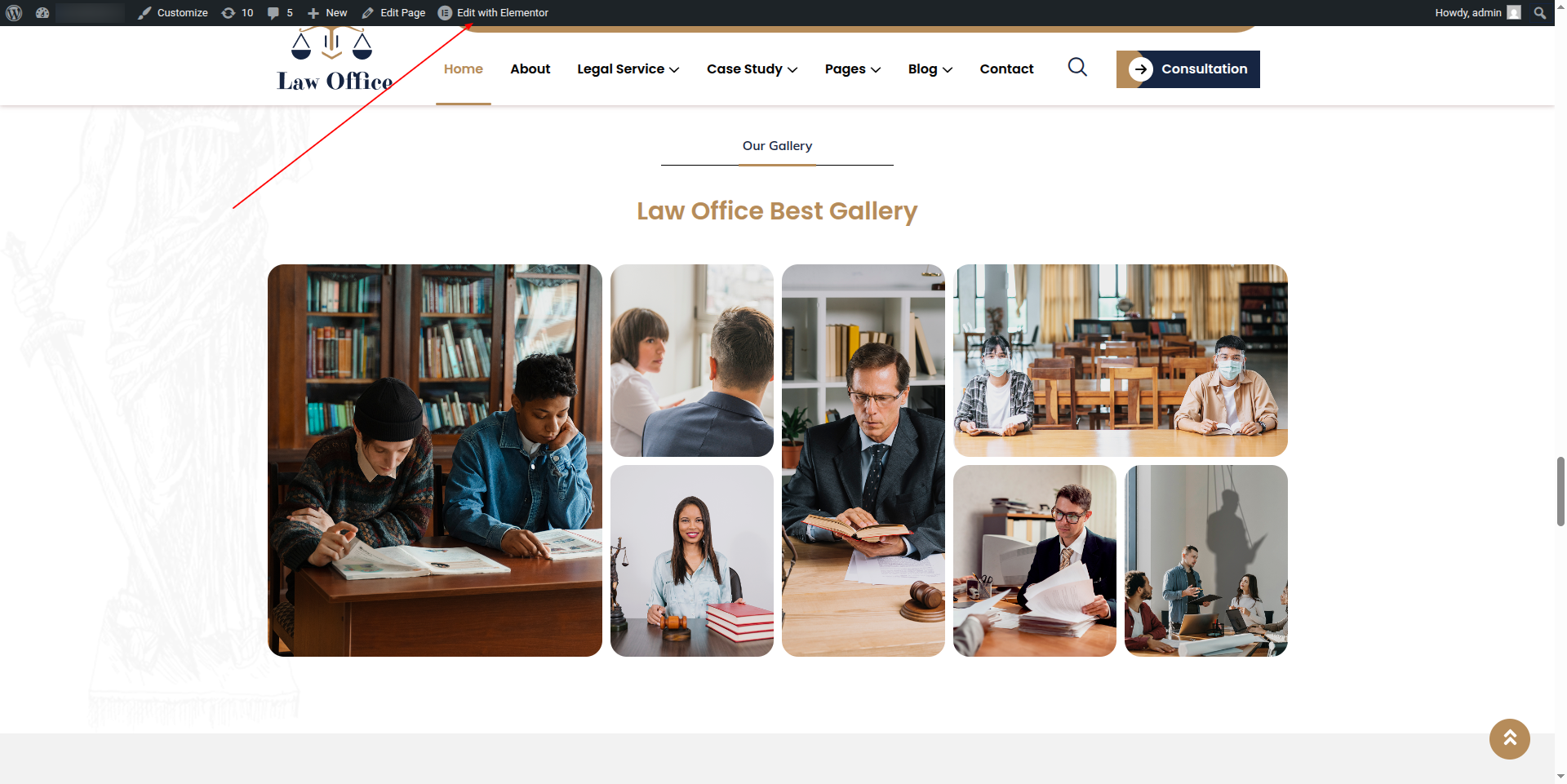Open the 10 pending updates icon
This screenshot has height=784, width=1567.
pyautogui.click(x=229, y=13)
